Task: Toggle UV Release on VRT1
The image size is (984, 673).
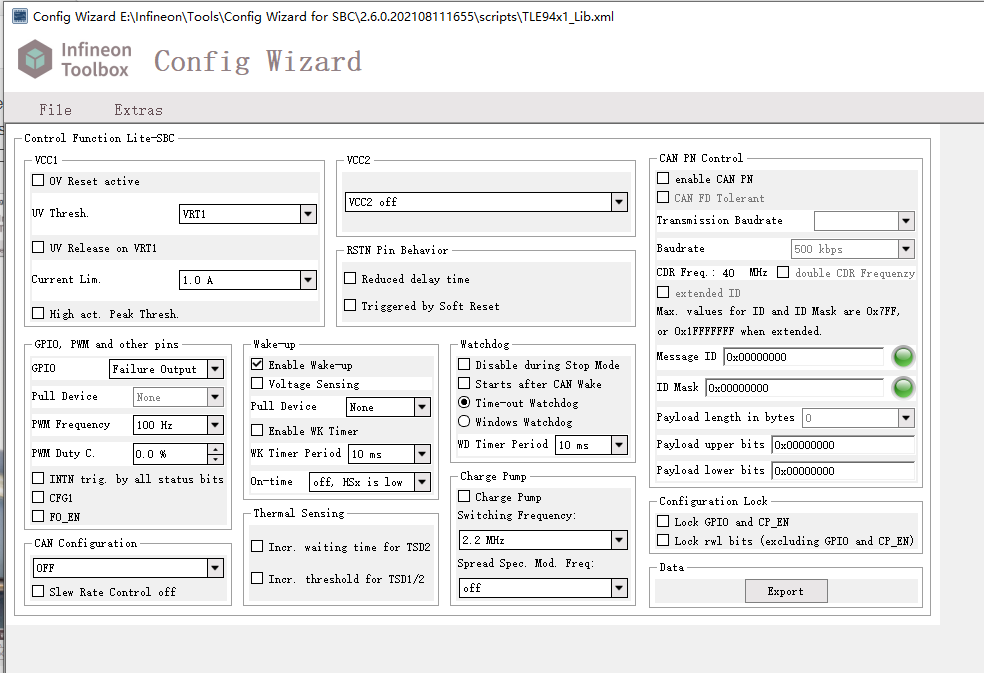Action: click(38, 247)
